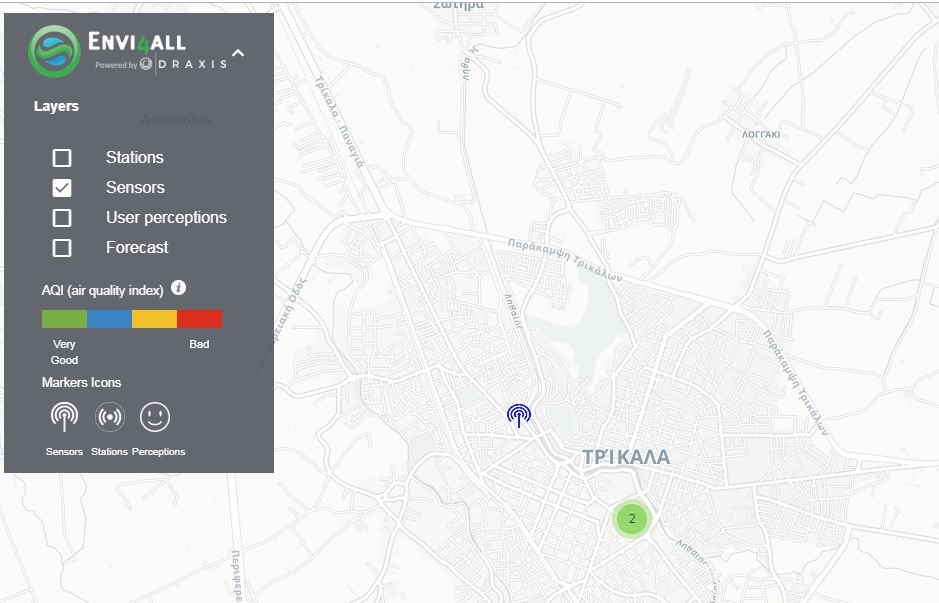This screenshot has height=603, width=939.
Task: Click the Forecast layer label
Action: coord(137,248)
